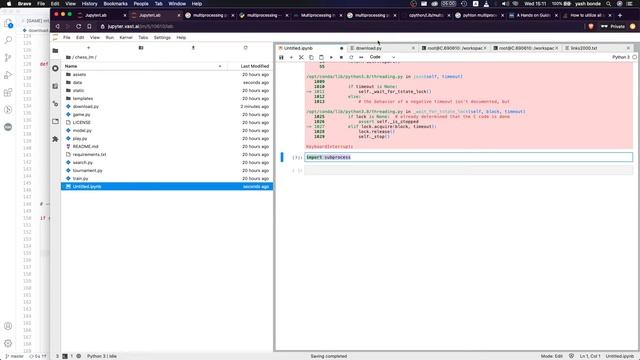Open JupyterLab Edit menu
The height and width of the screenshot is (360, 640).
click(80, 38)
